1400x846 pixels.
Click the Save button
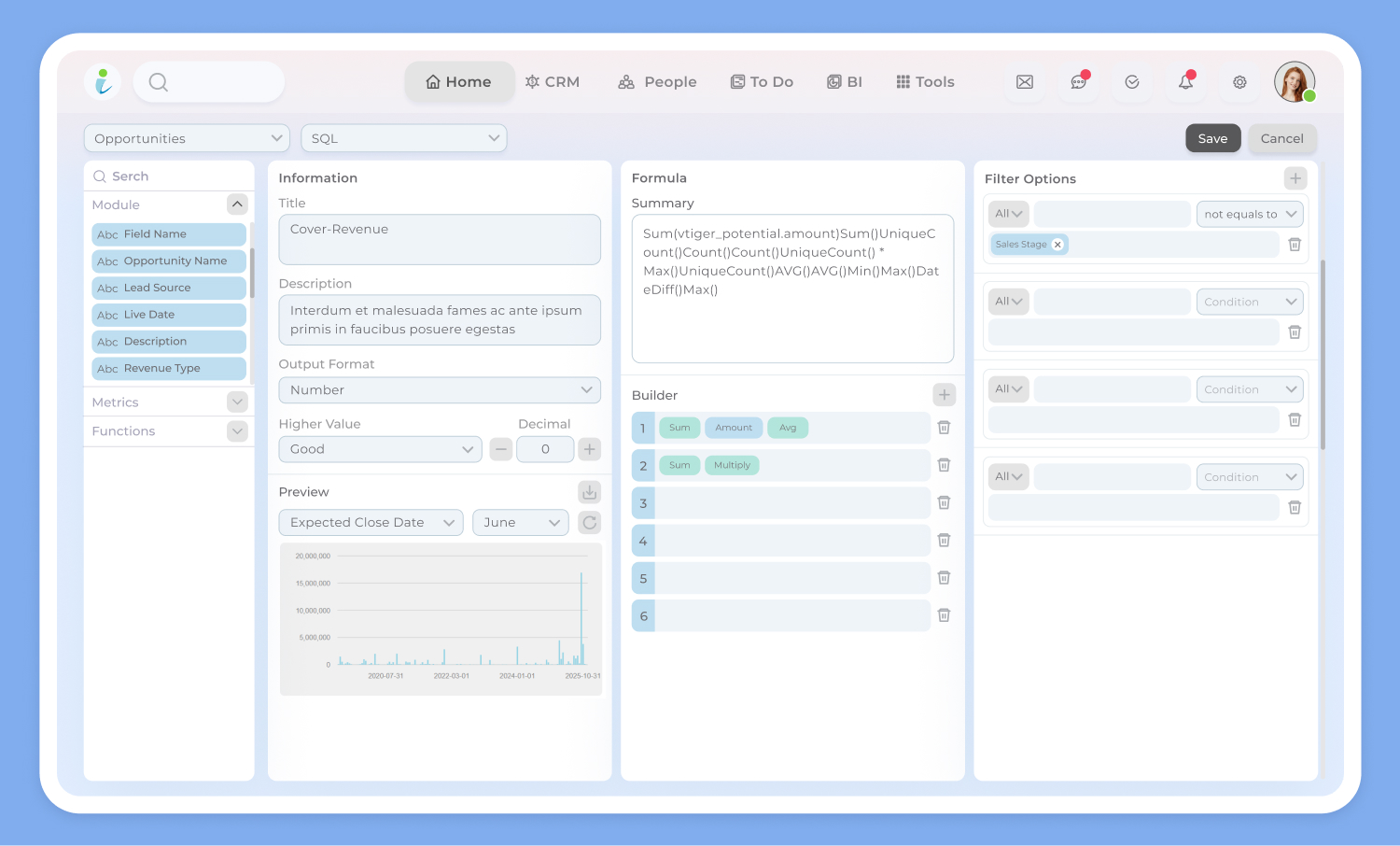click(x=1212, y=138)
